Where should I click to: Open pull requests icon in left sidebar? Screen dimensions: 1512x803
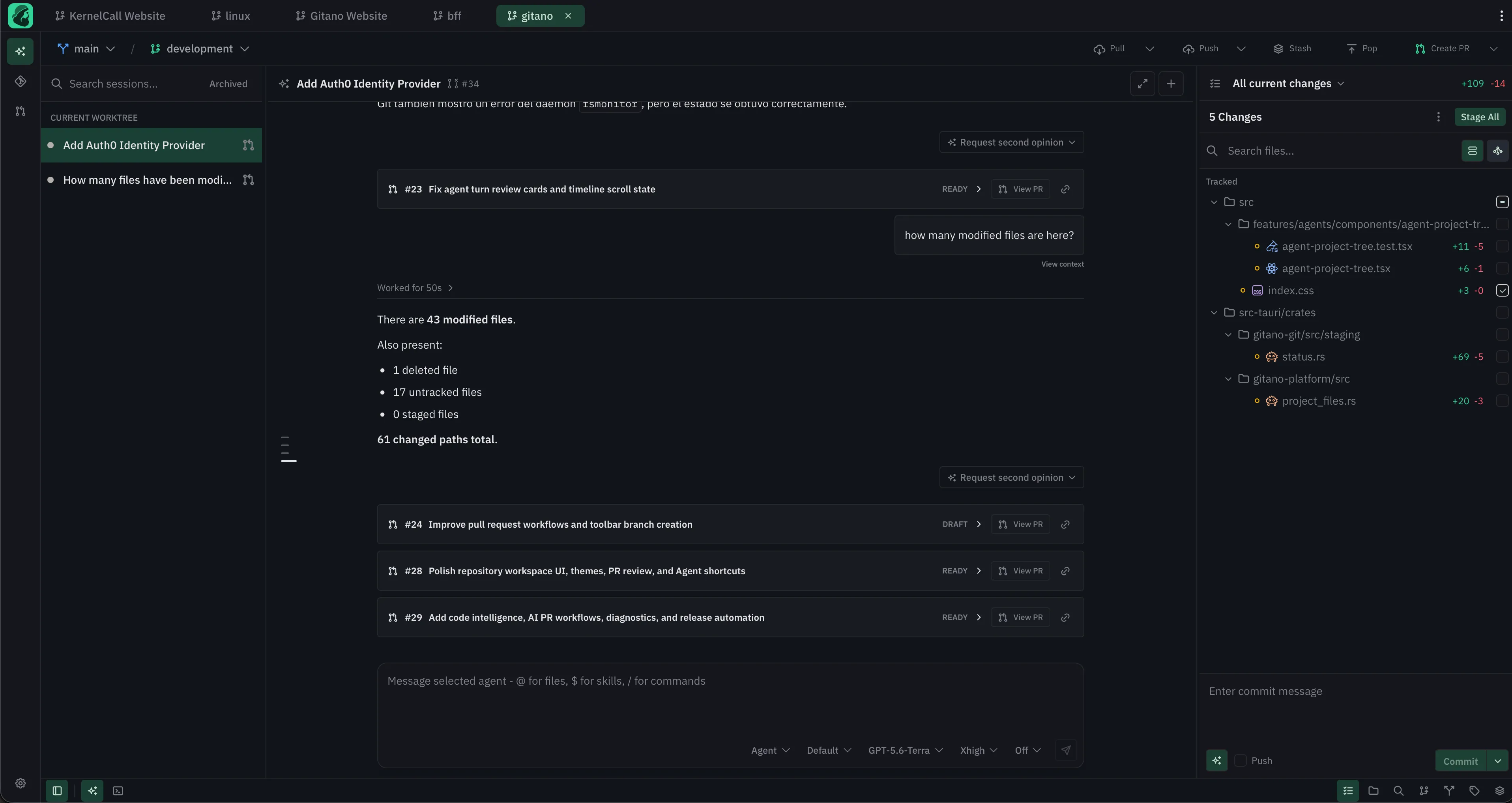[x=21, y=111]
